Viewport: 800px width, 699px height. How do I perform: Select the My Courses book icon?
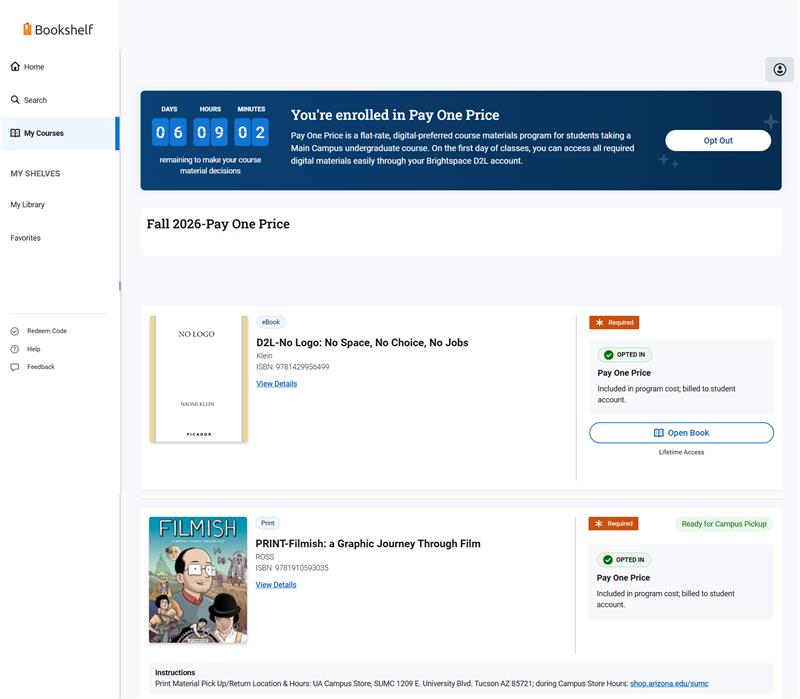[x=15, y=133]
